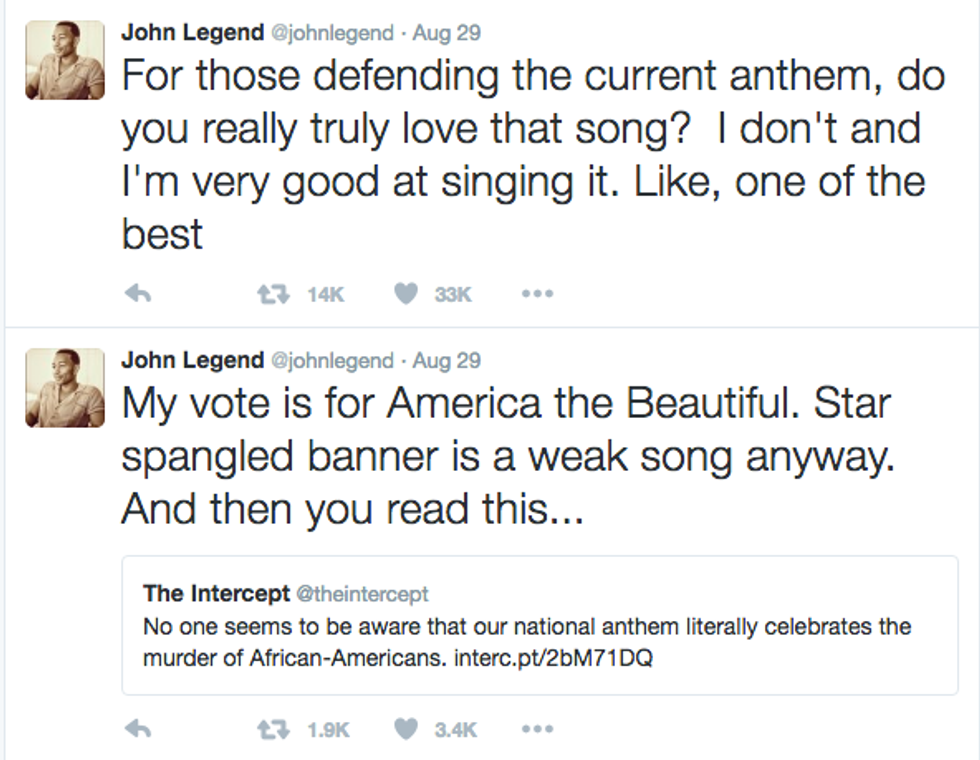Screen dimensions: 980x760
Task: Like the tweet with 3.4K likes
Action: (405, 730)
